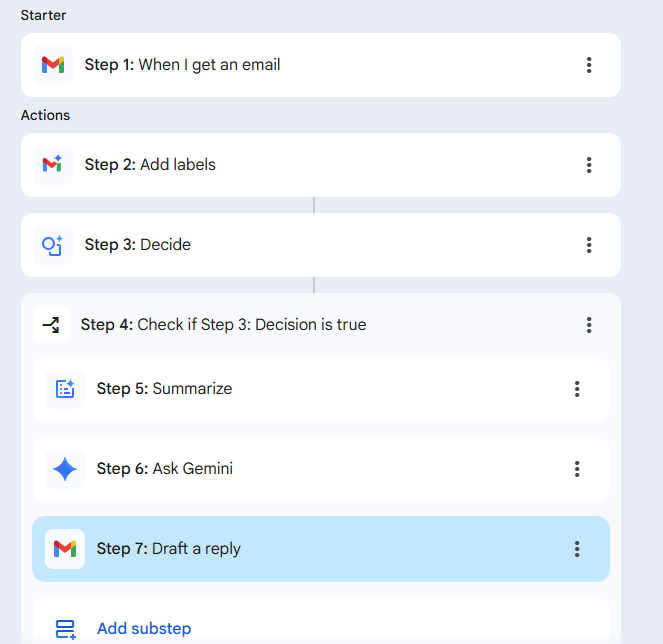
Task: Open more options for Add labels step
Action: [589, 165]
